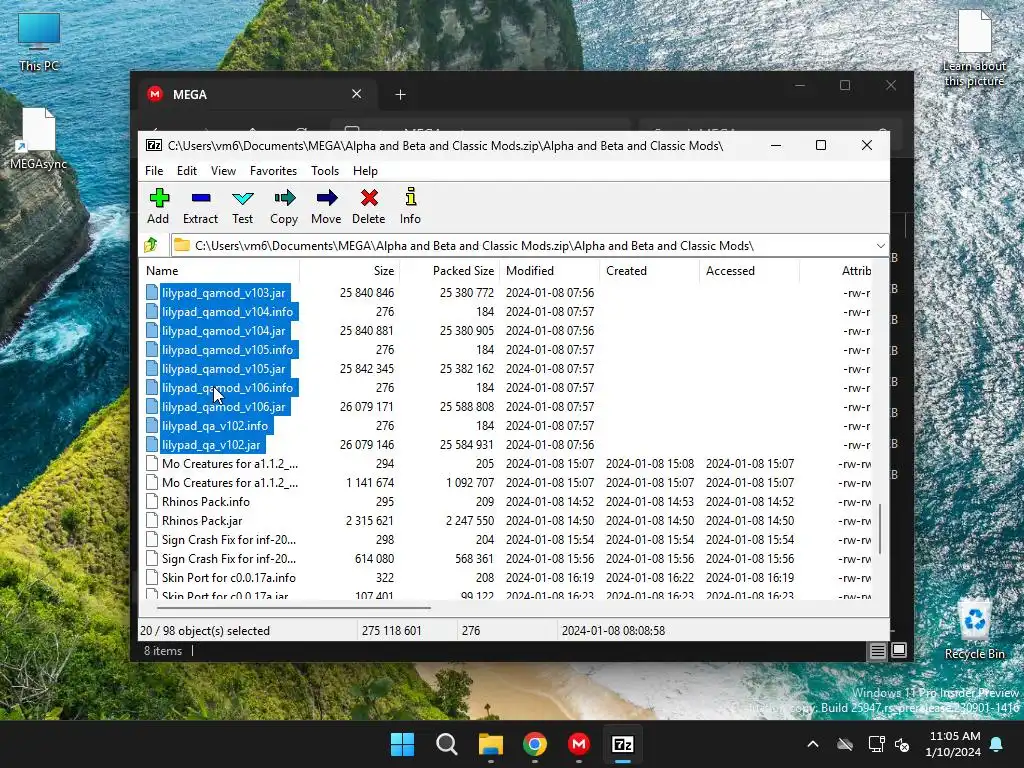Open MEGAsync desktop shortcut
The image size is (1024, 768).
tap(38, 139)
